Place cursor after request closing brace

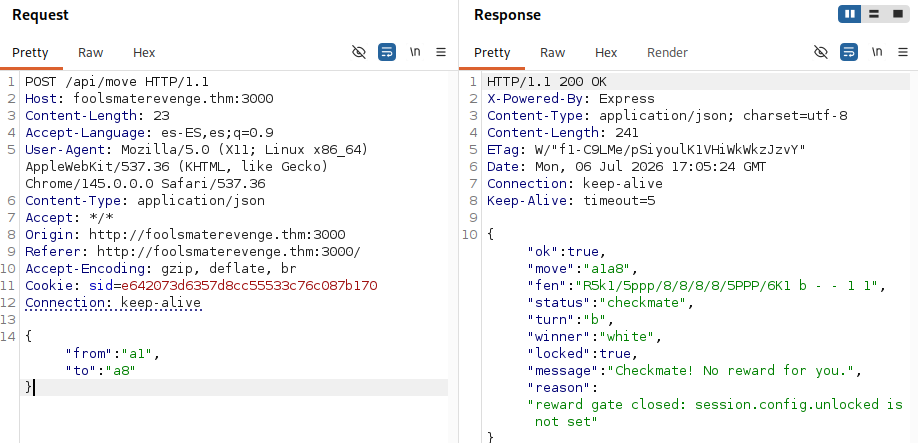point(33,387)
